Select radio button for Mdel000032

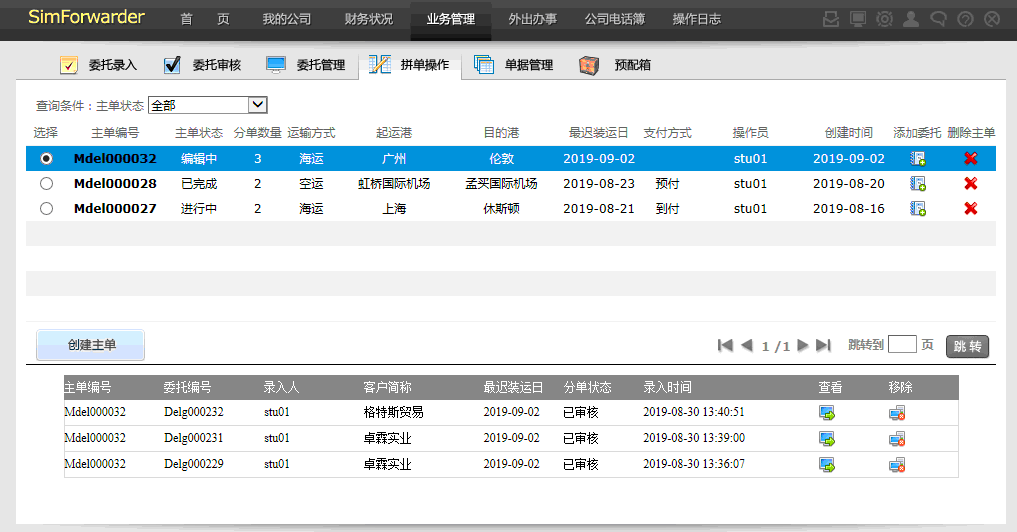46,159
